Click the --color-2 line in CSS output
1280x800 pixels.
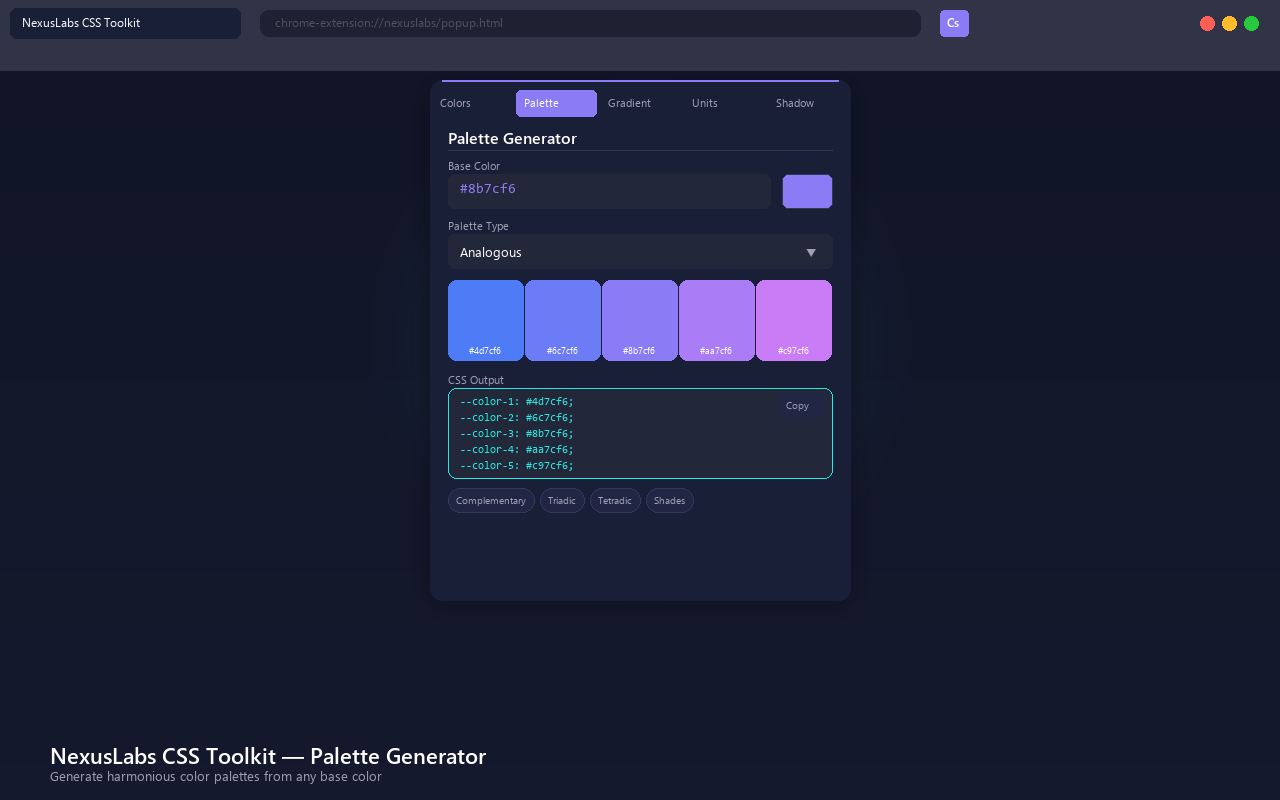point(517,418)
